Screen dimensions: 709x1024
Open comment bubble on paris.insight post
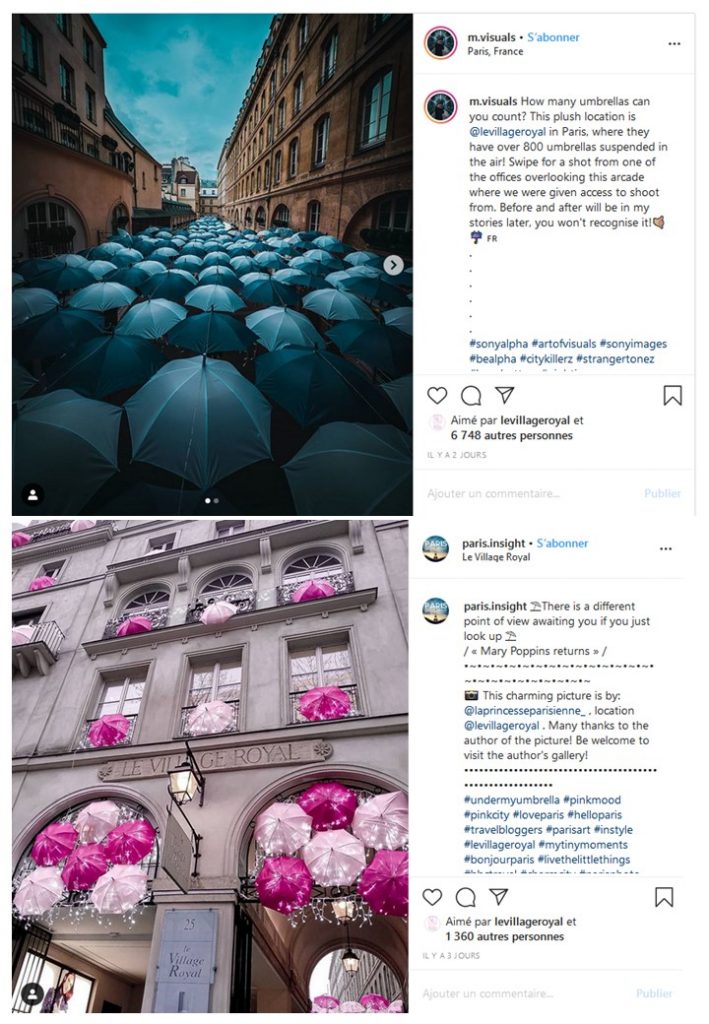click(465, 897)
